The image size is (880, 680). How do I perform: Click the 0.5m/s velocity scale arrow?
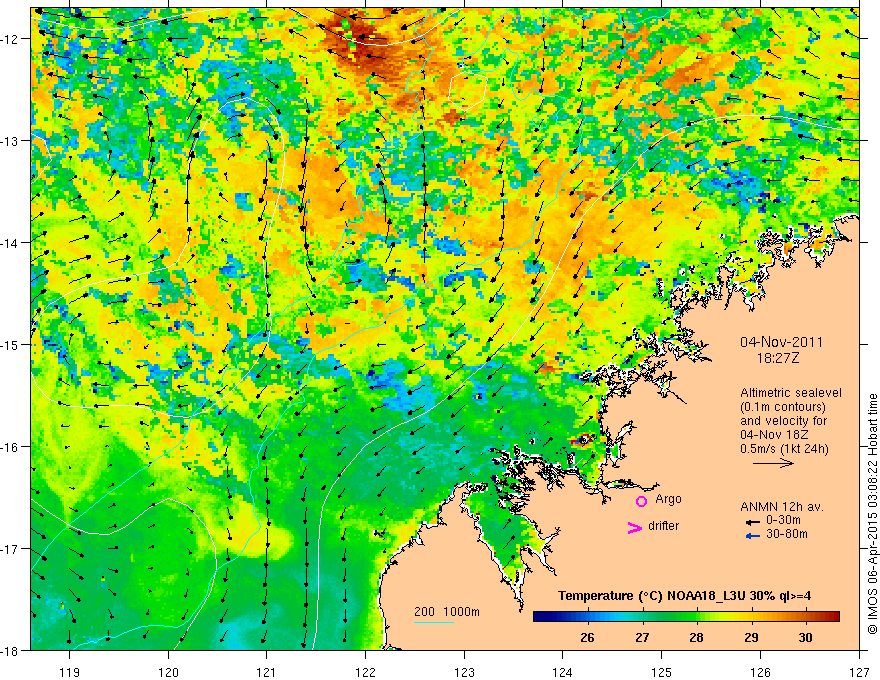(773, 463)
